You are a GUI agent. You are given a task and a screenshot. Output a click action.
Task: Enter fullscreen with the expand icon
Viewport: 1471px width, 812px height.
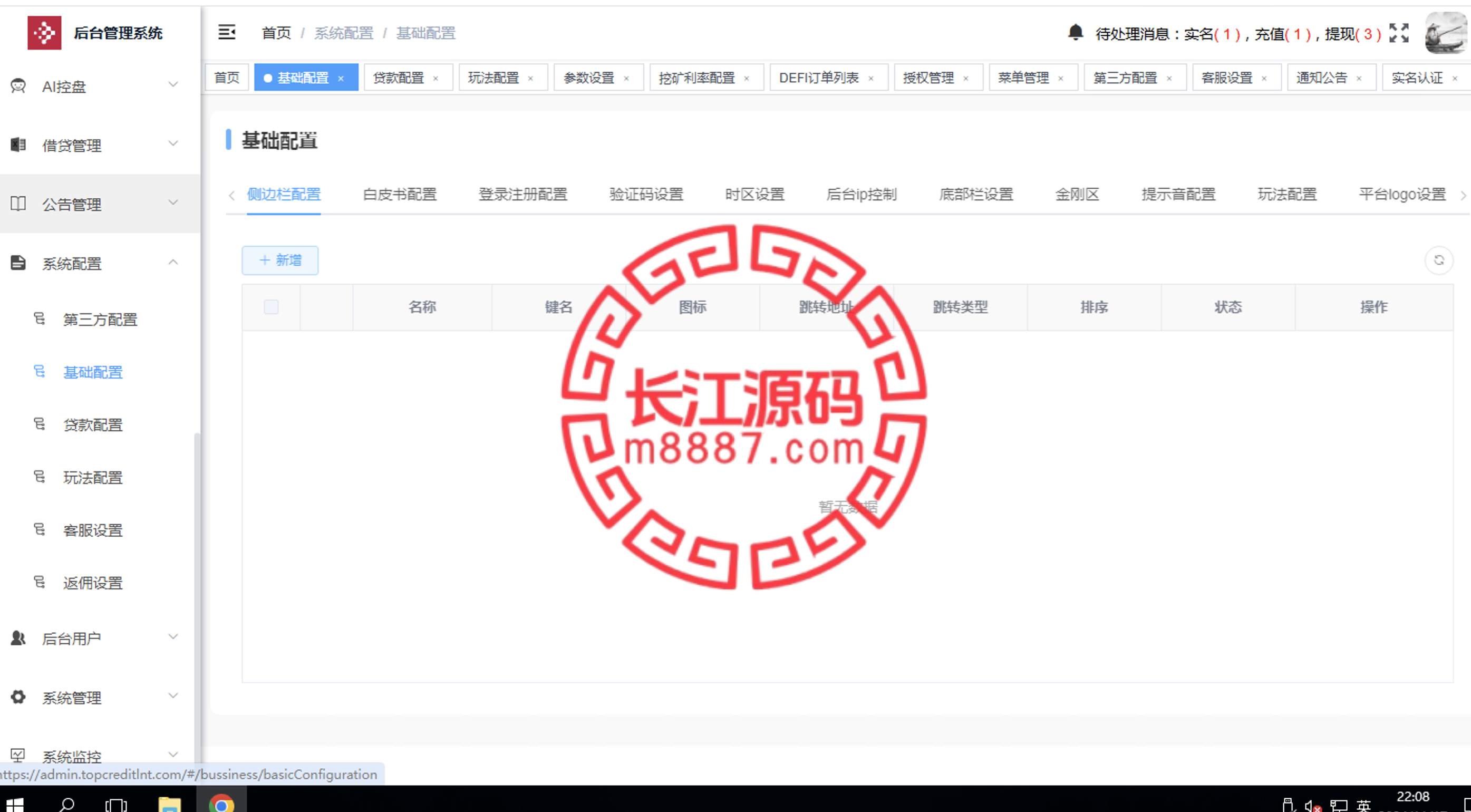(x=1398, y=33)
